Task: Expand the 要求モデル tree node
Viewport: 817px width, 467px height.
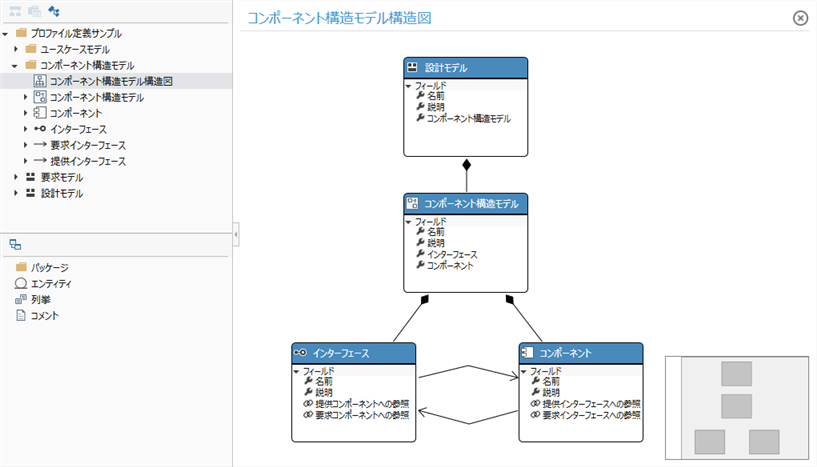Action: [16, 177]
